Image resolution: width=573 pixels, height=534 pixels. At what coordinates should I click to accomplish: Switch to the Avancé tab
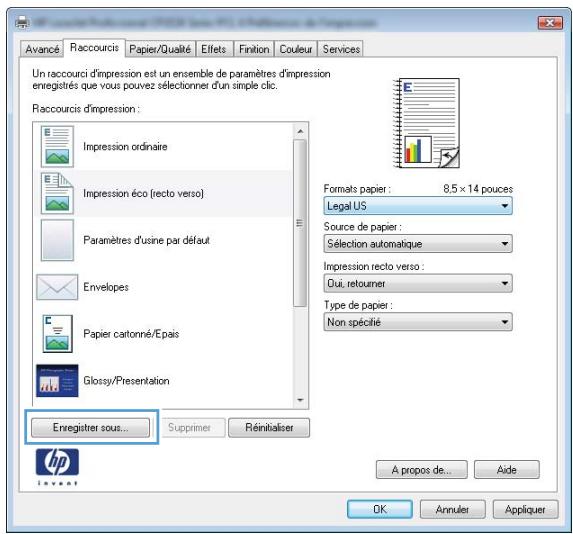(x=42, y=49)
